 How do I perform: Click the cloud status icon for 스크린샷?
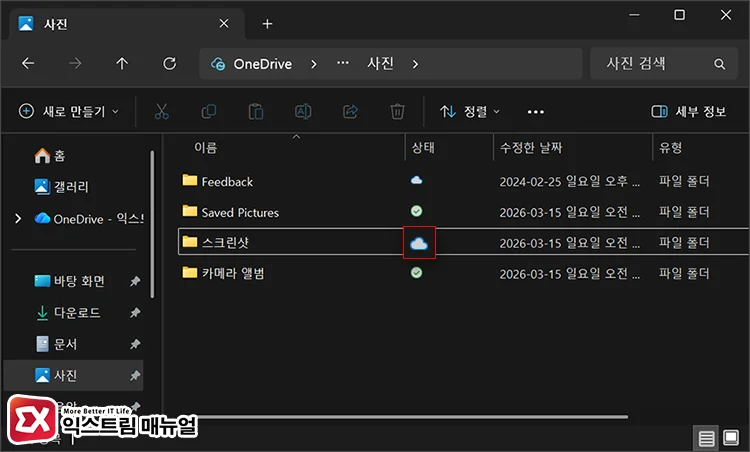pos(419,243)
